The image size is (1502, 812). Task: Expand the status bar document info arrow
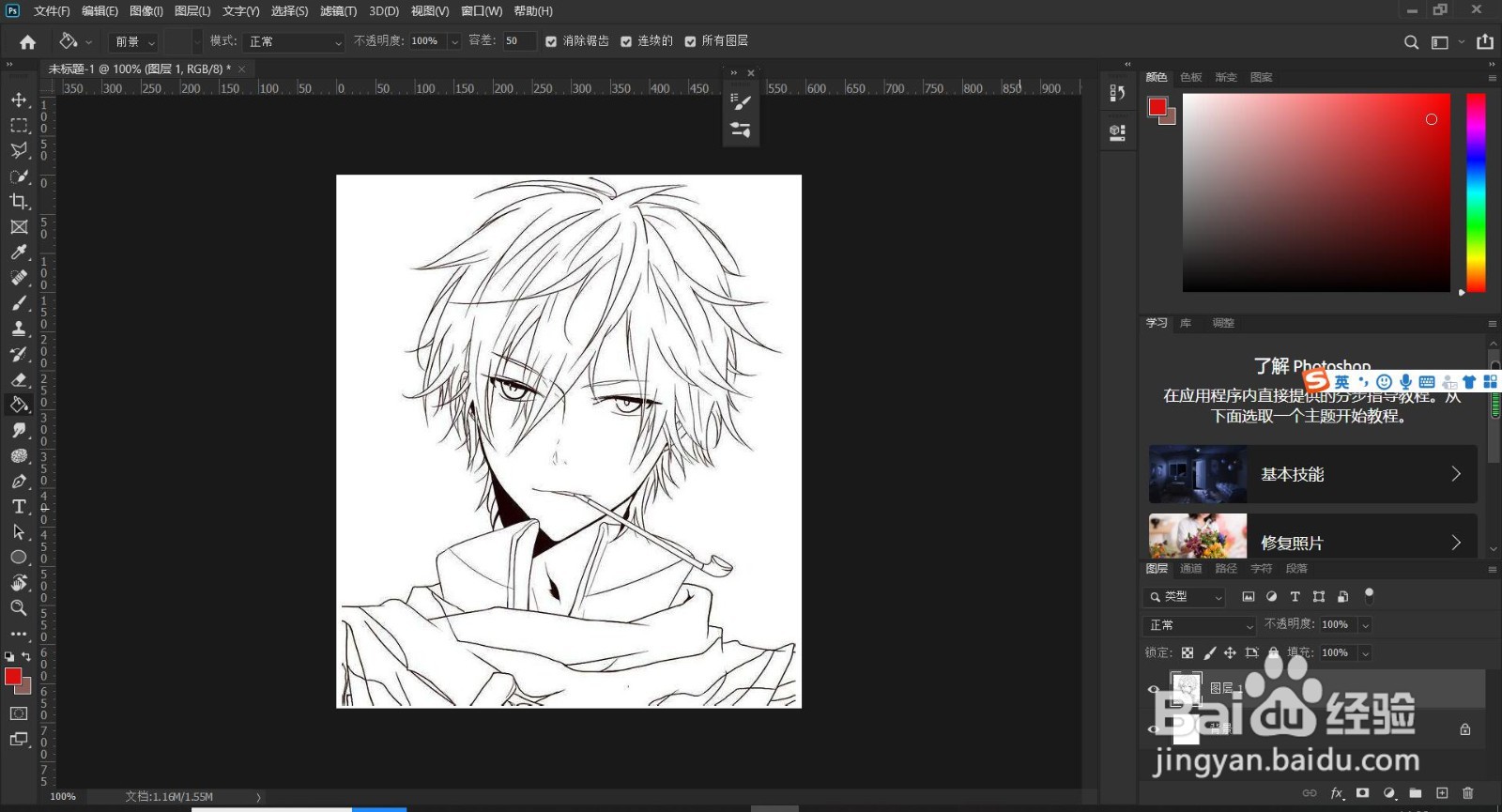coord(258,797)
